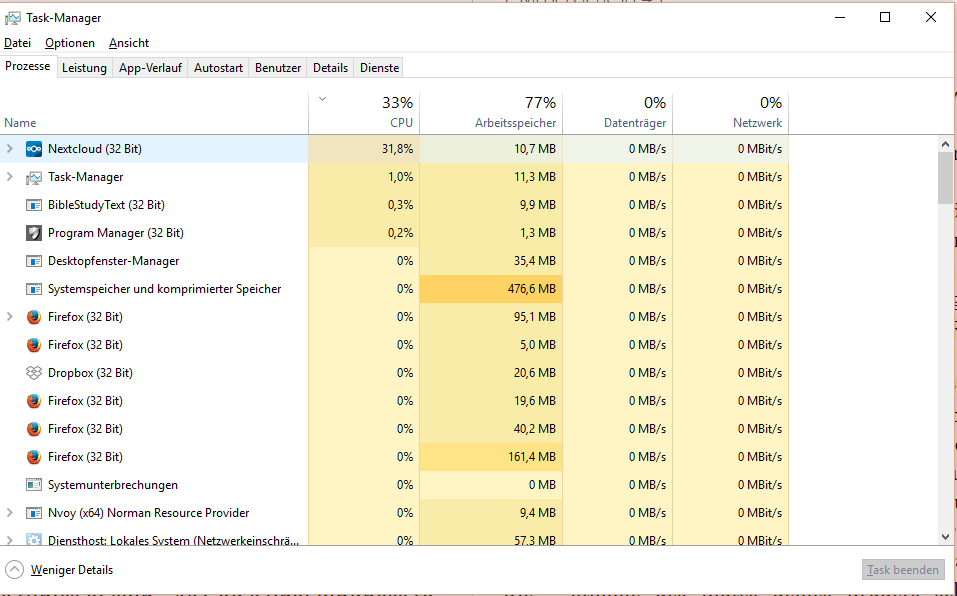Expand the Task-Manager process entry
The image size is (957, 596).
coord(10,176)
